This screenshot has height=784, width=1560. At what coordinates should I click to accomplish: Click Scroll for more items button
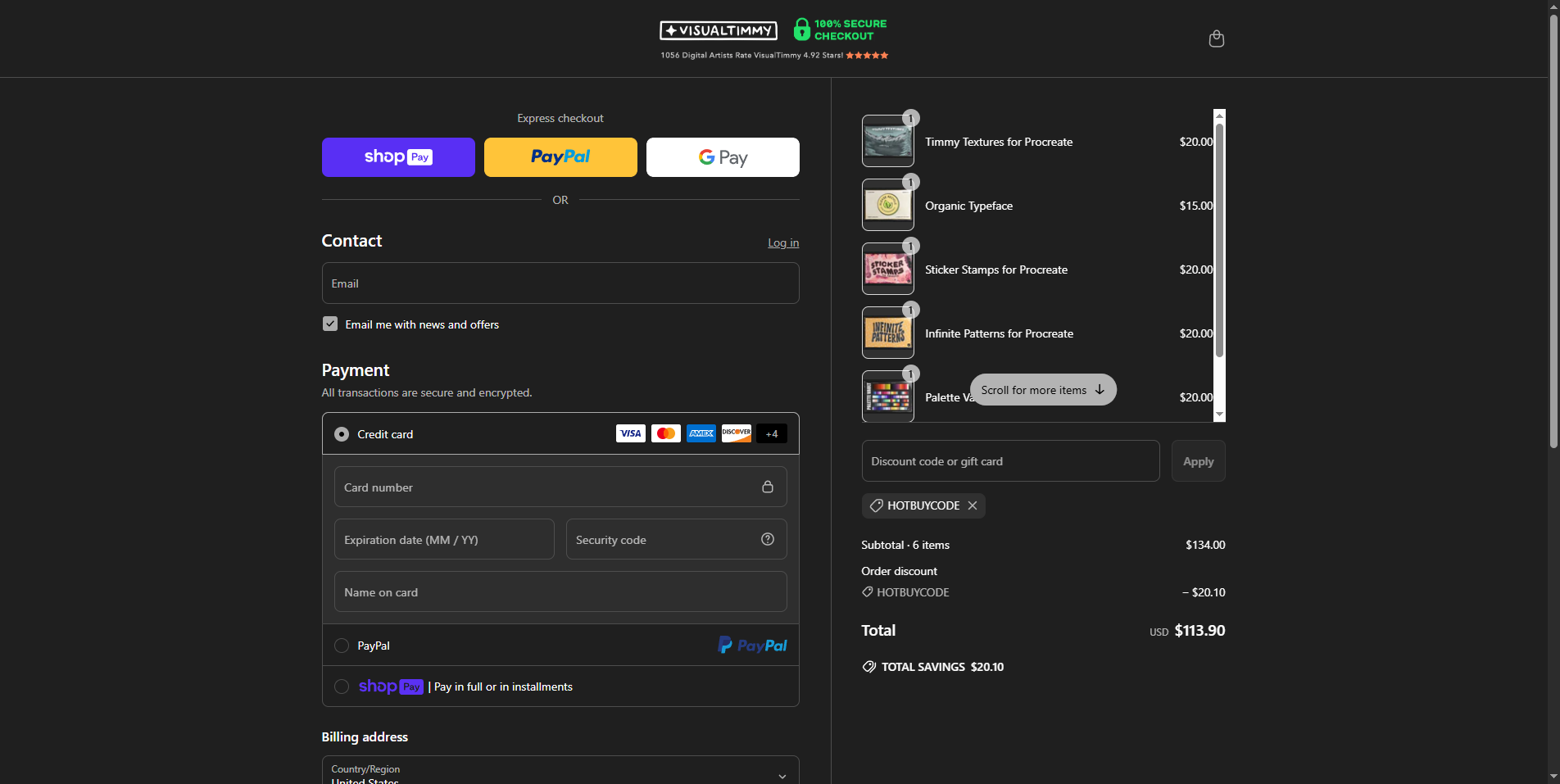coord(1043,390)
